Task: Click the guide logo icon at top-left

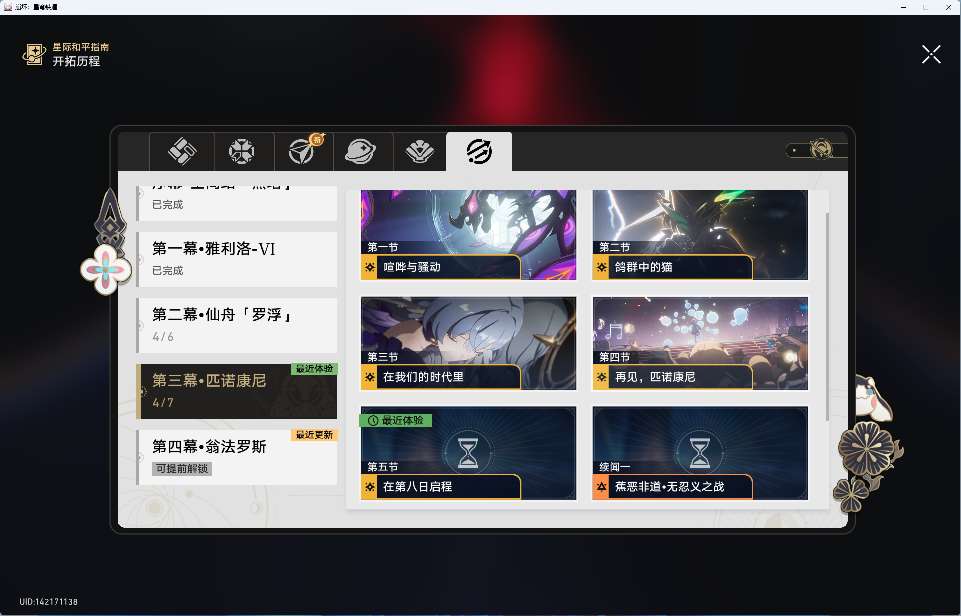Action: [x=34, y=54]
